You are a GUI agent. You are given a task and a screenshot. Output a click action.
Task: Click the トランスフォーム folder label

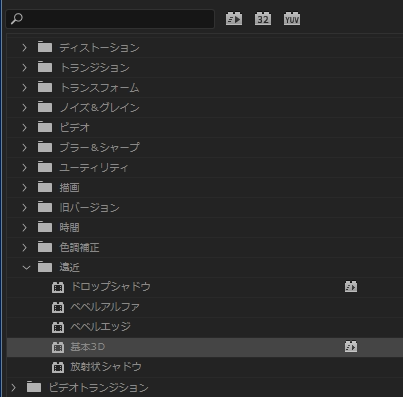coord(99,88)
